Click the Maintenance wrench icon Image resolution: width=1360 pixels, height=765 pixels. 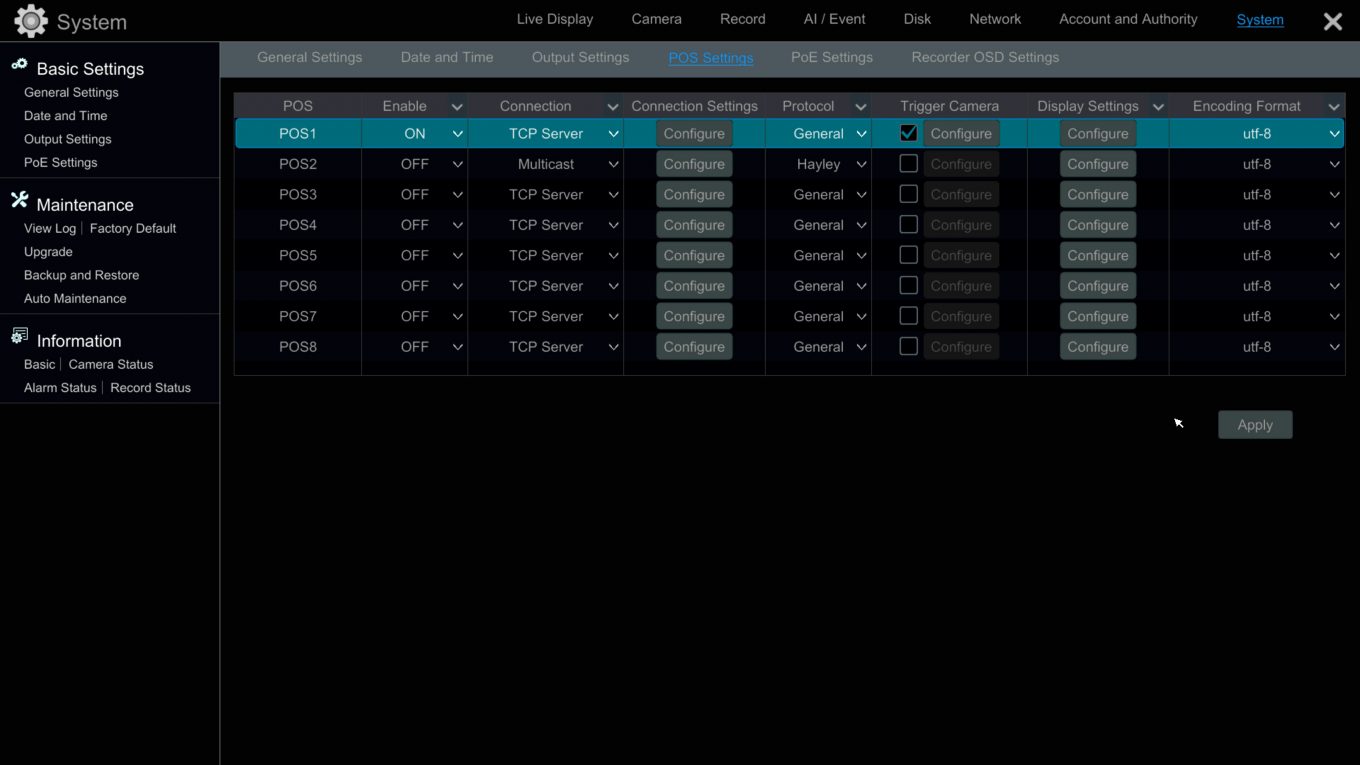[x=19, y=201]
